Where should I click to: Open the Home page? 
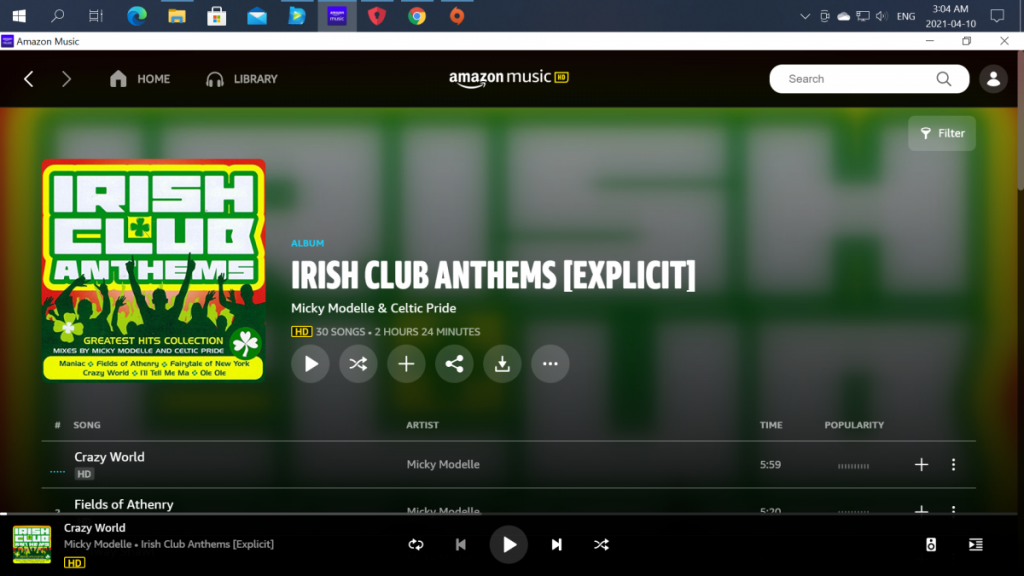140,79
